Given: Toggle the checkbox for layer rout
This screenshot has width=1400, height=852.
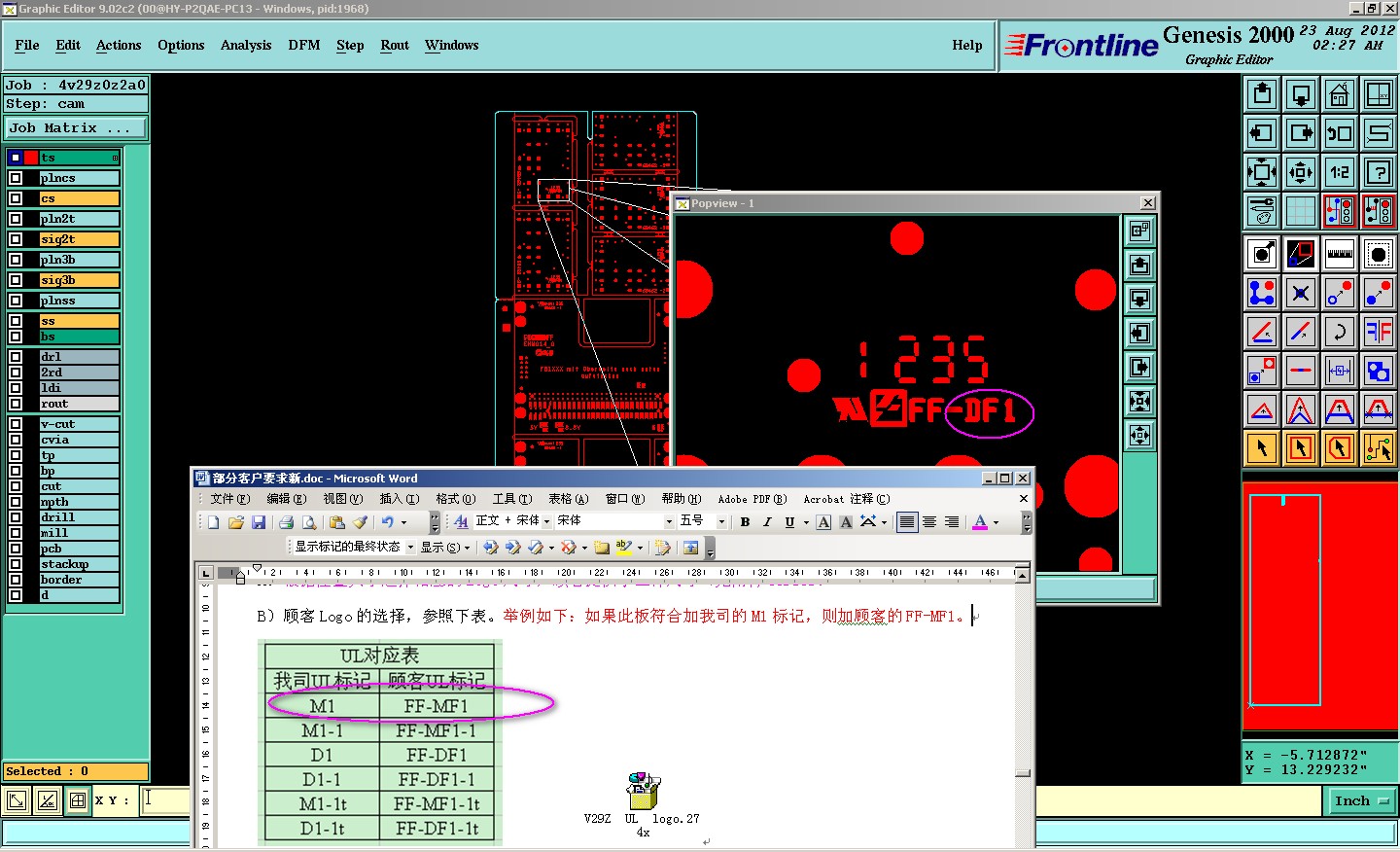Looking at the screenshot, I should (x=16, y=404).
